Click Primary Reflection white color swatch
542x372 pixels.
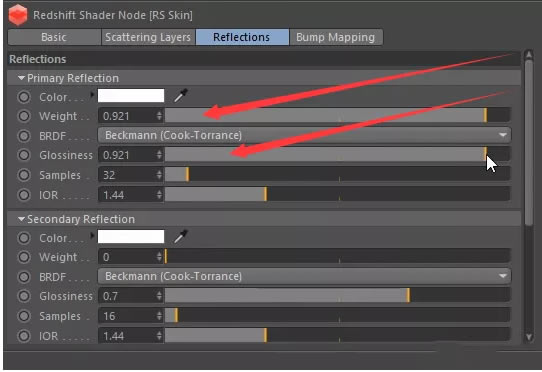131,95
